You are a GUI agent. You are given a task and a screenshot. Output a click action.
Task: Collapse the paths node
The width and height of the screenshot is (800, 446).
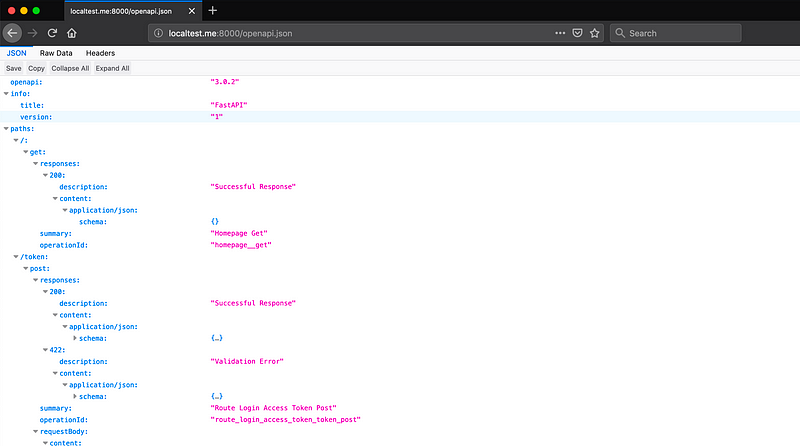(x=6, y=129)
